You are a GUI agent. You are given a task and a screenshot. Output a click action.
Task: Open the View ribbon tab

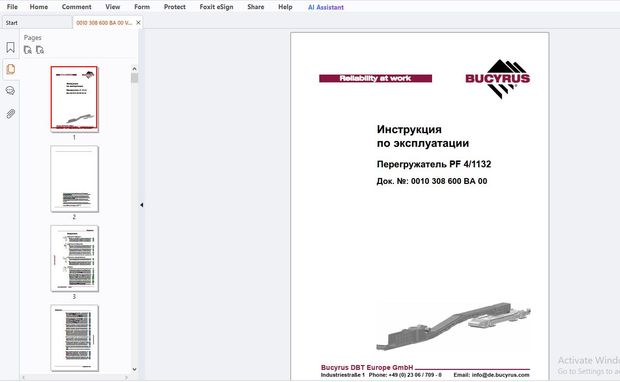113,7
